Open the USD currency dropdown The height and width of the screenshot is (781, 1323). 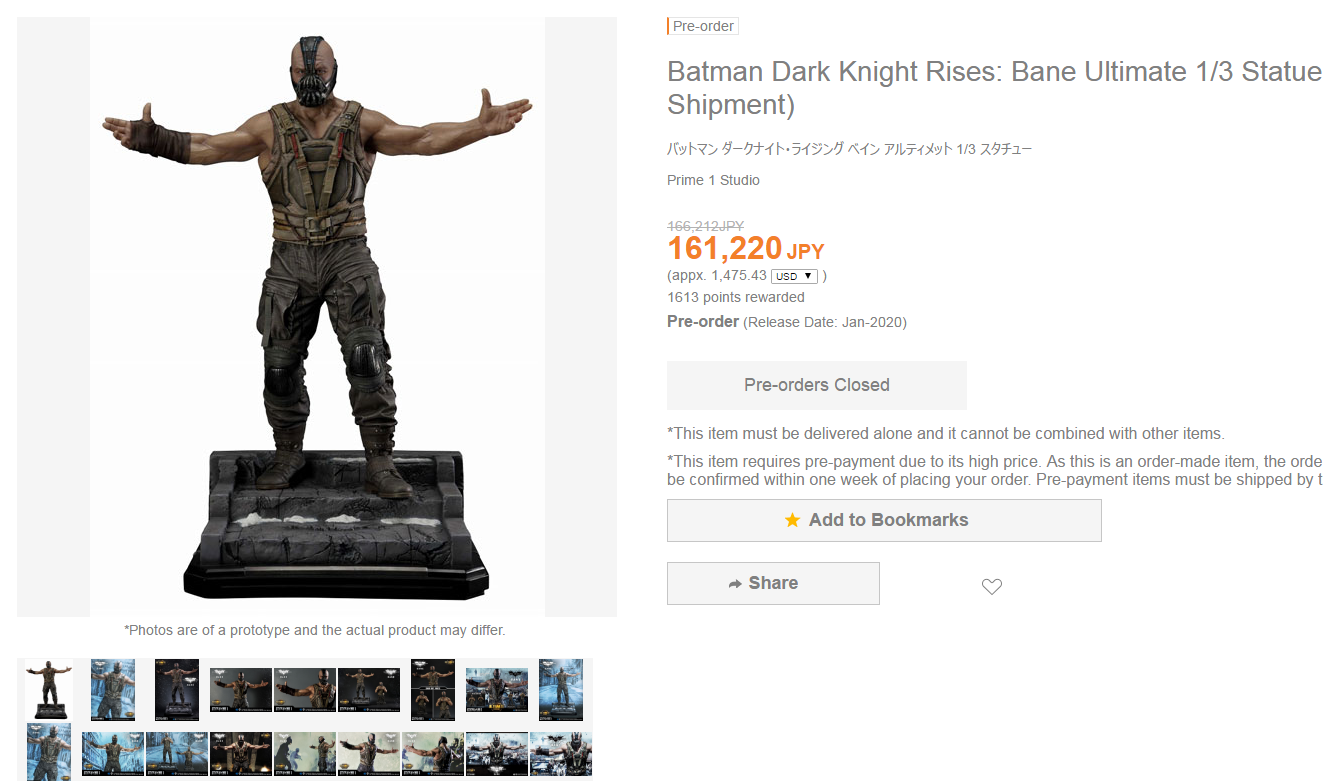click(x=795, y=276)
